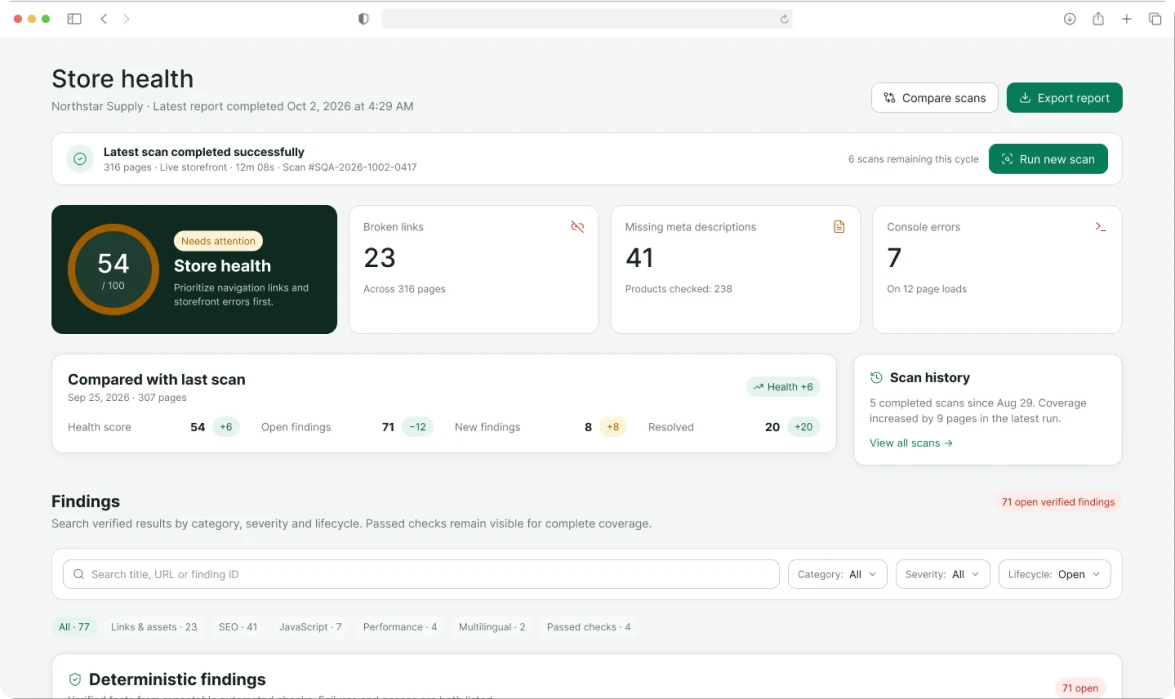Select the JavaScript · 7 filter tab

(x=310, y=627)
